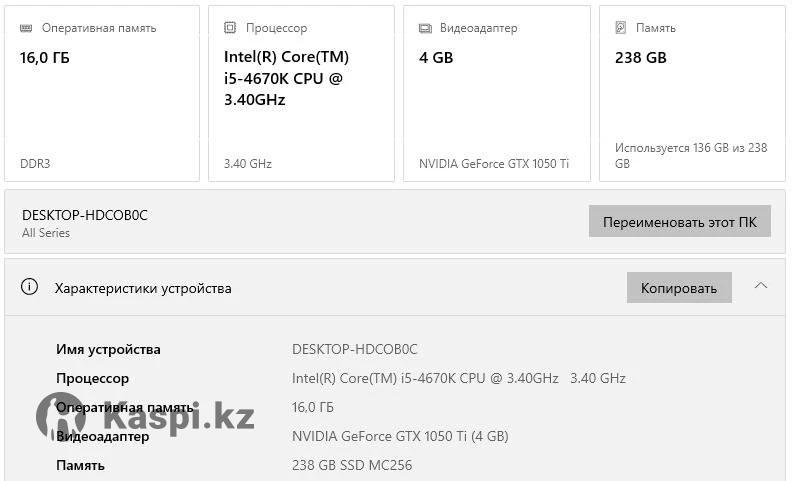797x481 pixels.
Task: Click the info icon beside Характеристики устройства
Action: point(30,288)
